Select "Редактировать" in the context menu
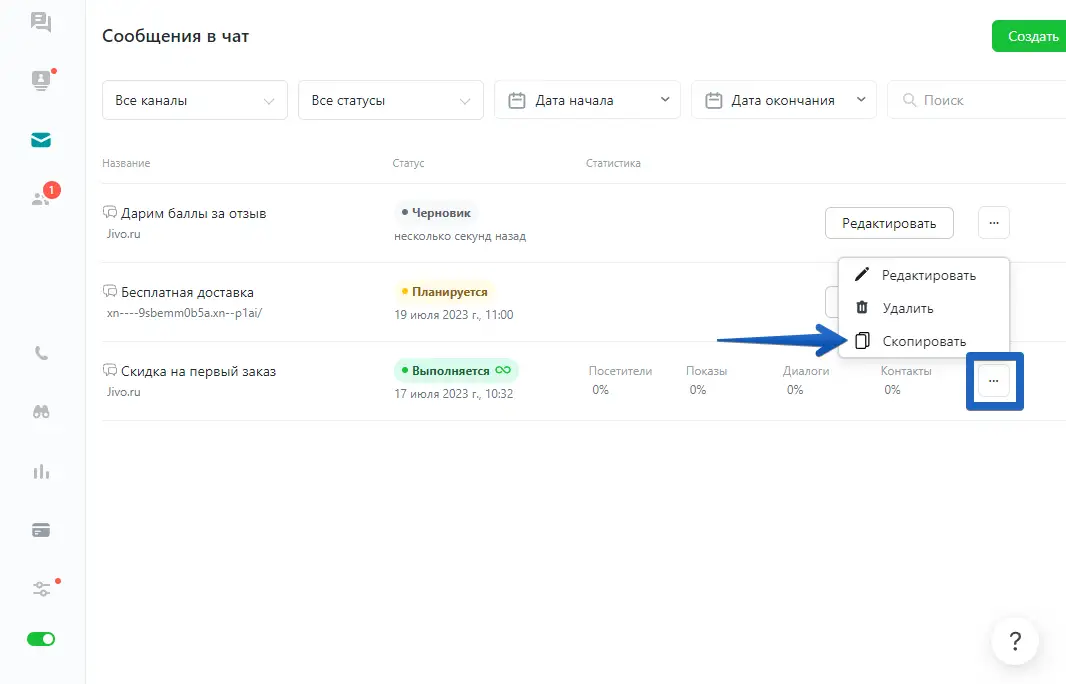The height and width of the screenshot is (684, 1066). (x=927, y=275)
